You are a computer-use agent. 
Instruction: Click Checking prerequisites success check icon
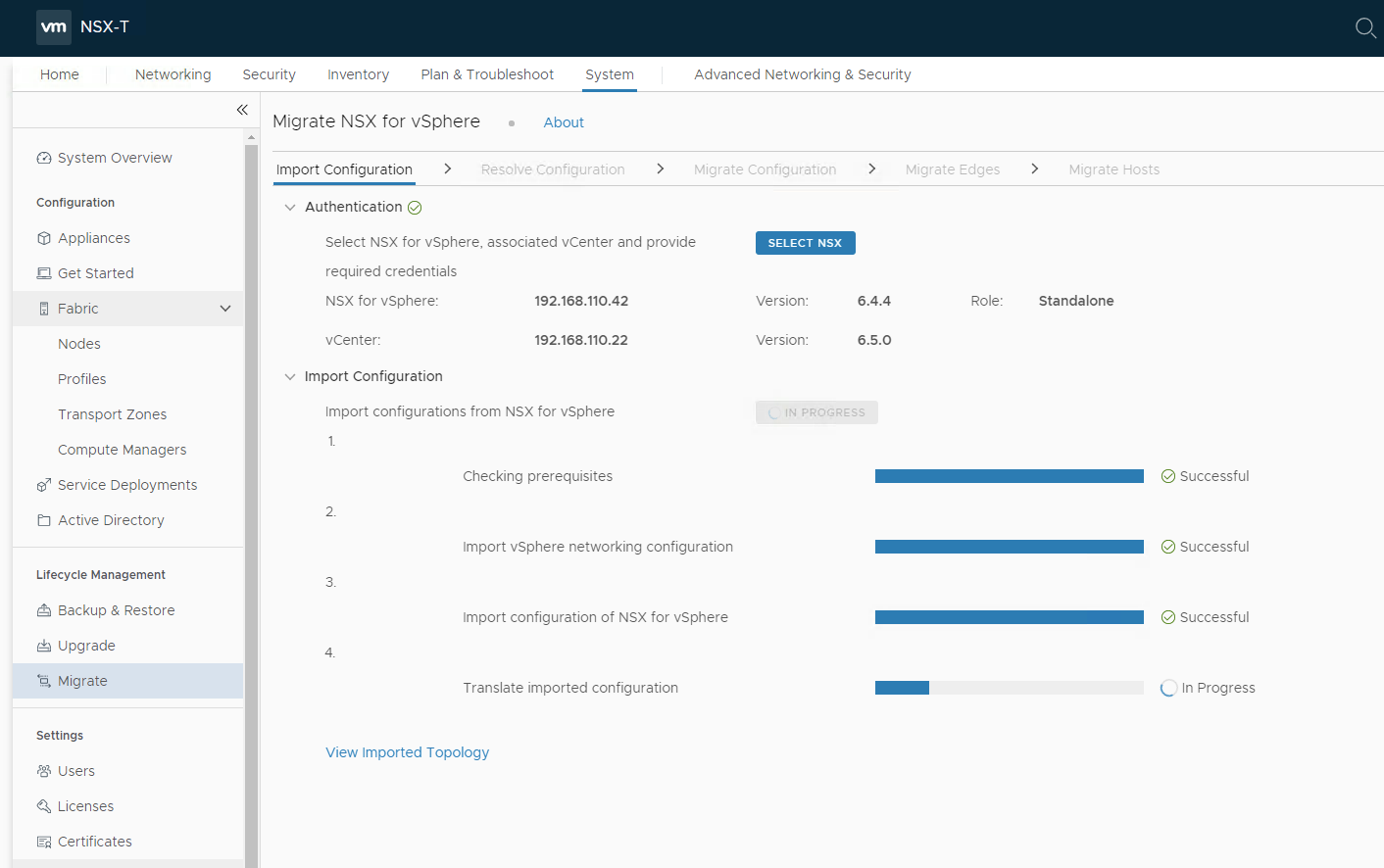tap(1168, 476)
